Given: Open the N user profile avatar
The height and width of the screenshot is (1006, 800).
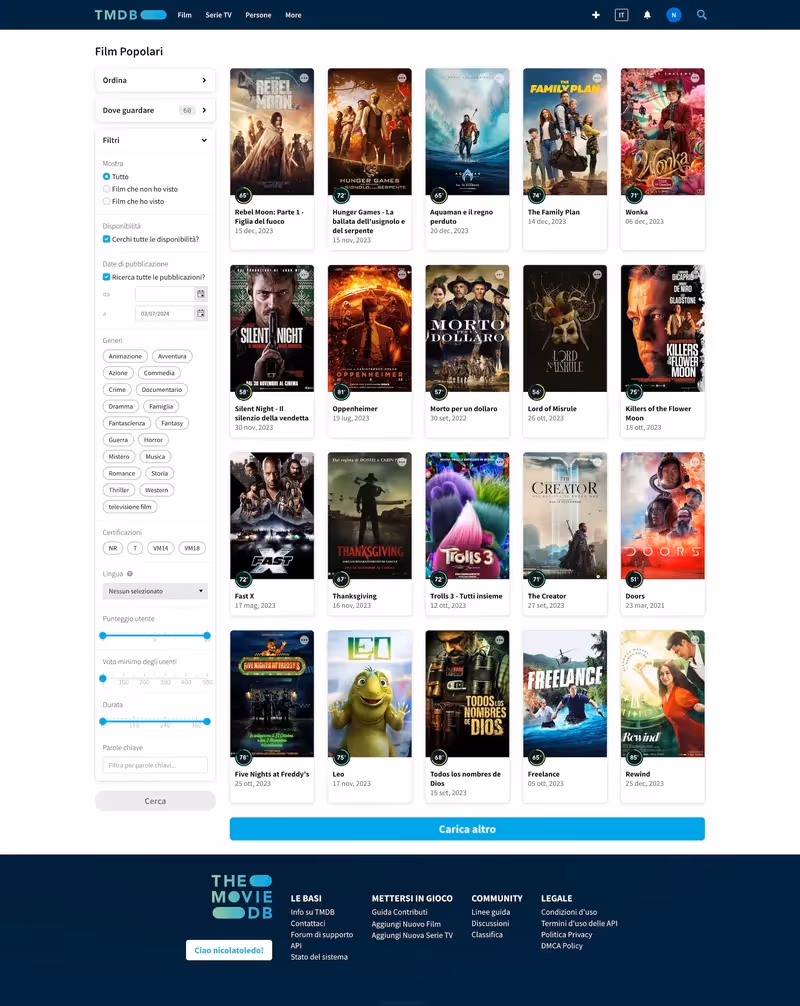Looking at the screenshot, I should point(673,15).
